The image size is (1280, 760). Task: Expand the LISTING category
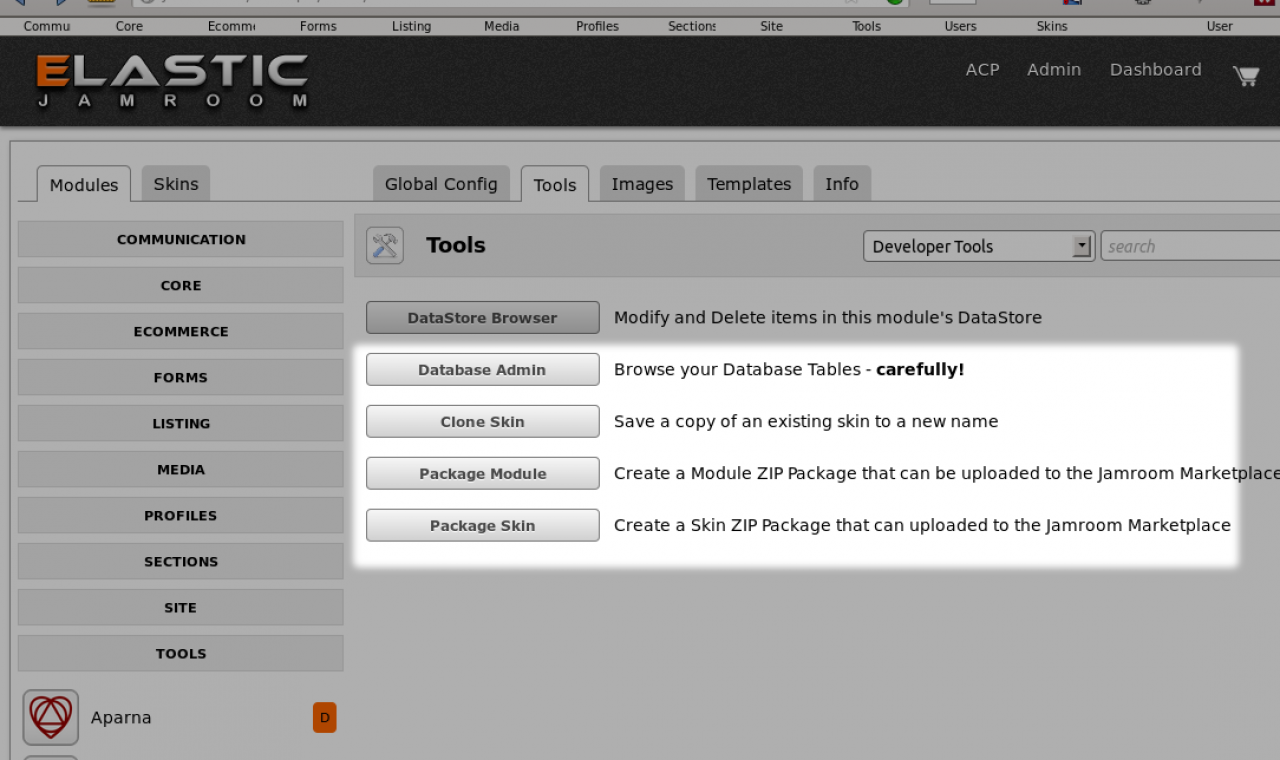tap(181, 423)
